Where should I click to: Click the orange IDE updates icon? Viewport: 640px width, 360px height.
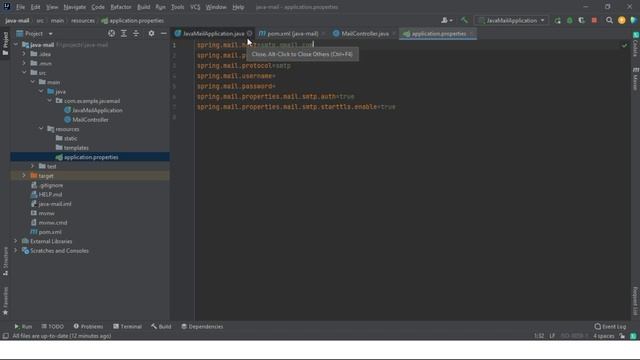pos(622,20)
